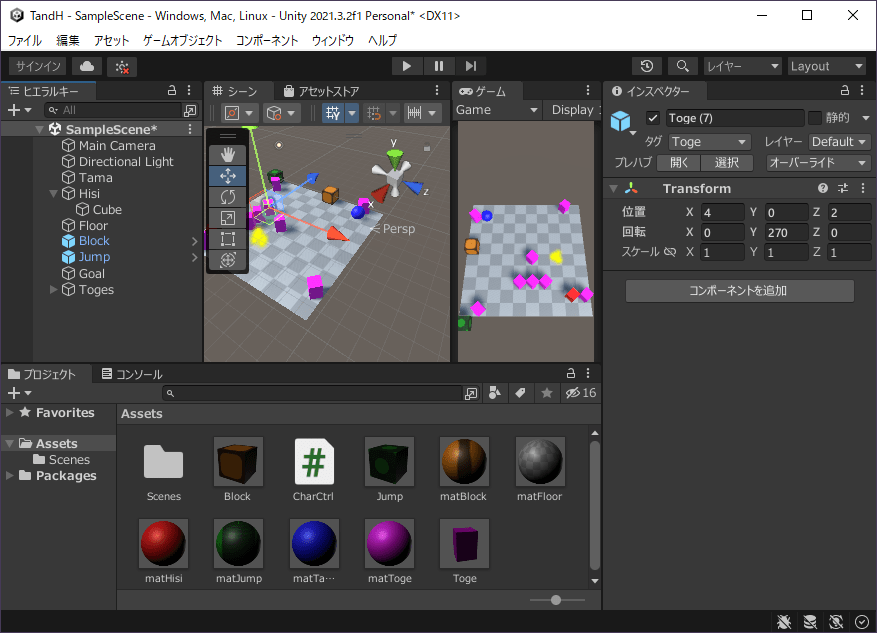The width and height of the screenshot is (877, 633).
Task: Click the Sign in (サインイン) button
Action: [x=37, y=67]
